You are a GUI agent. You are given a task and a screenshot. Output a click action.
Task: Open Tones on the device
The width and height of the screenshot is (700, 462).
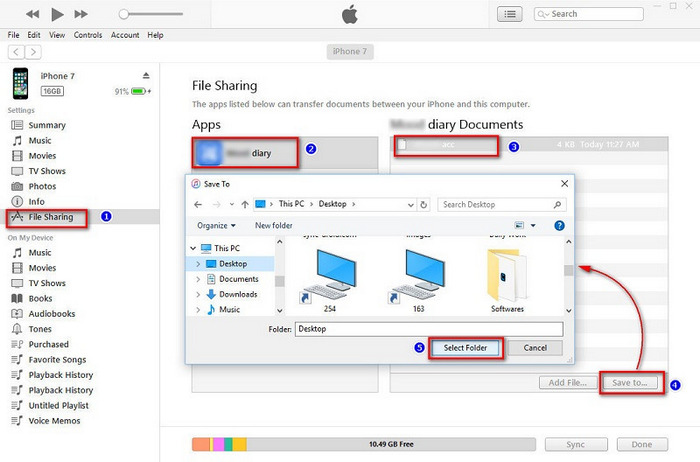pyautogui.click(x=40, y=329)
